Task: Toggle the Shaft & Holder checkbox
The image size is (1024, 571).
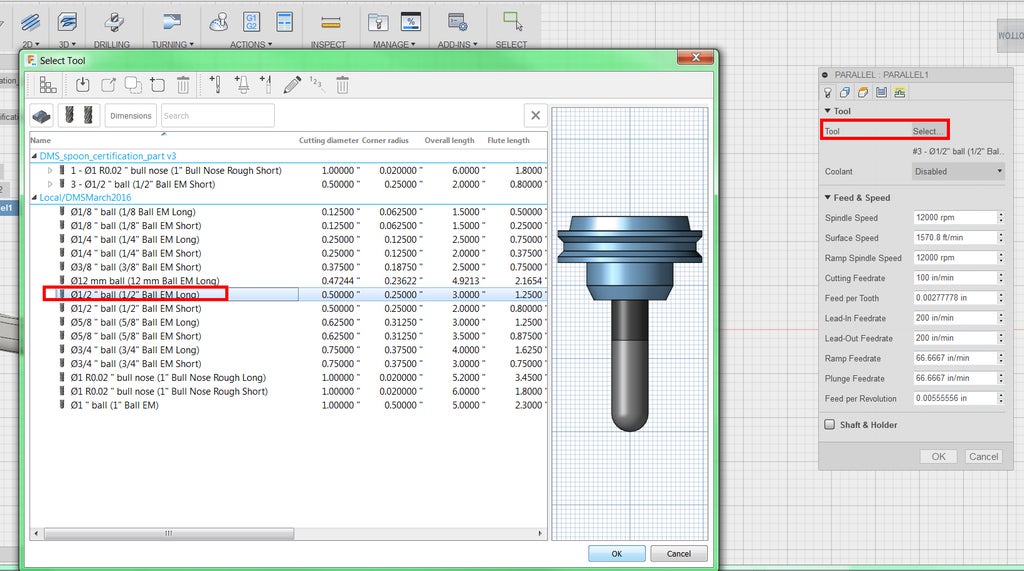Action: tap(829, 424)
